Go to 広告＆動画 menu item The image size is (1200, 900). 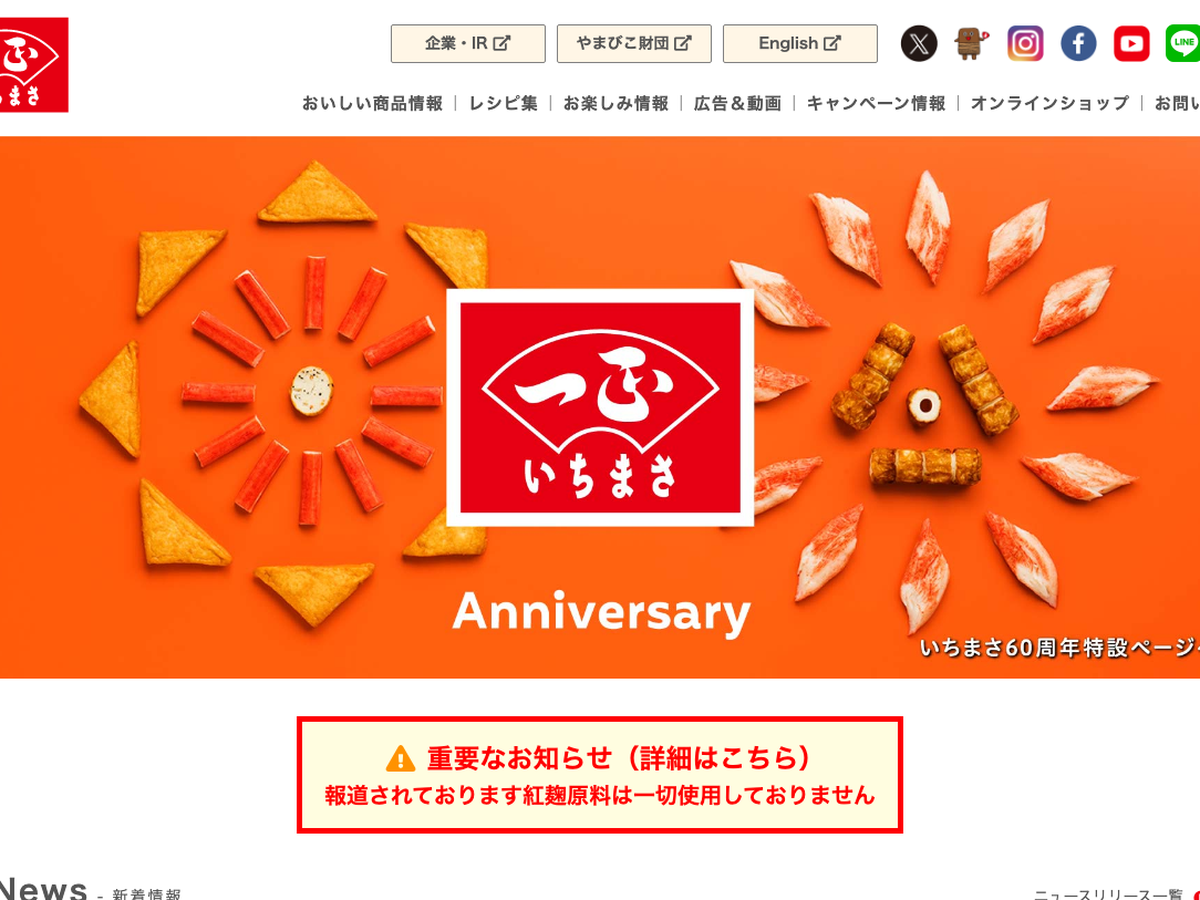pyautogui.click(x=738, y=103)
